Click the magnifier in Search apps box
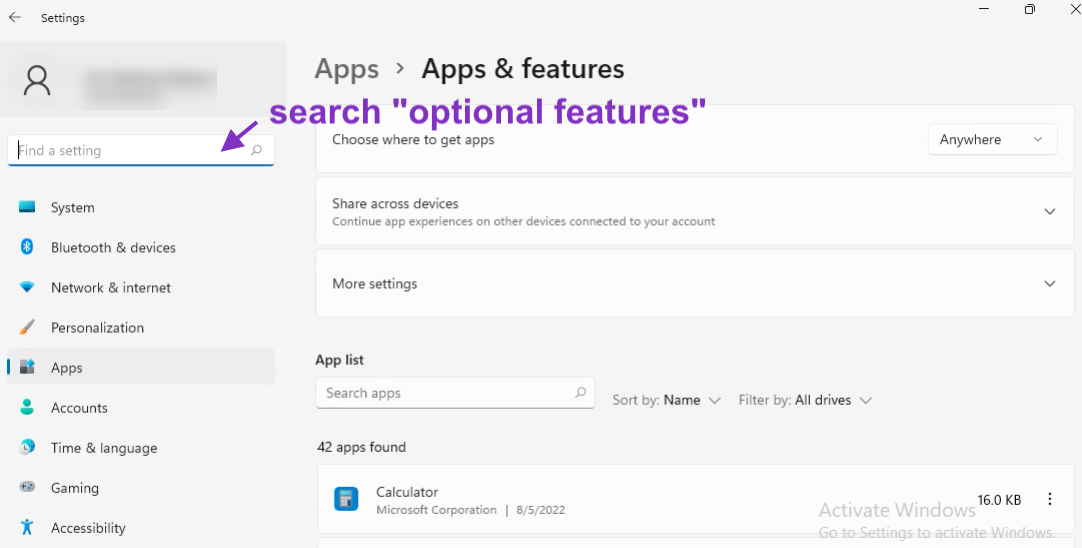The width and height of the screenshot is (1082, 548). [x=580, y=392]
